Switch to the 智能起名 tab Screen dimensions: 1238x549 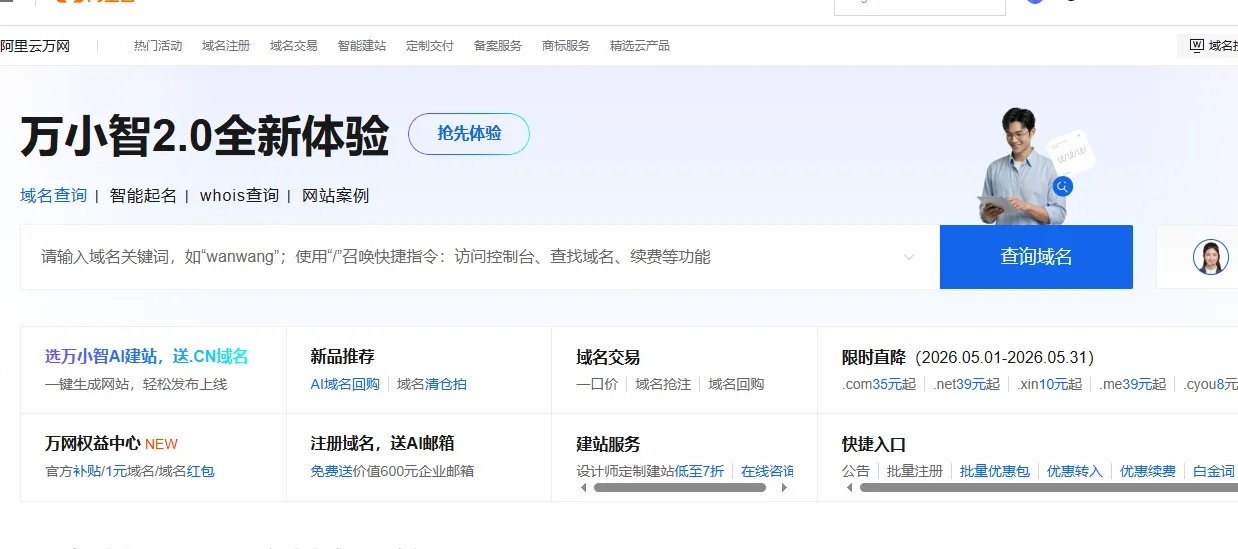tap(143, 195)
